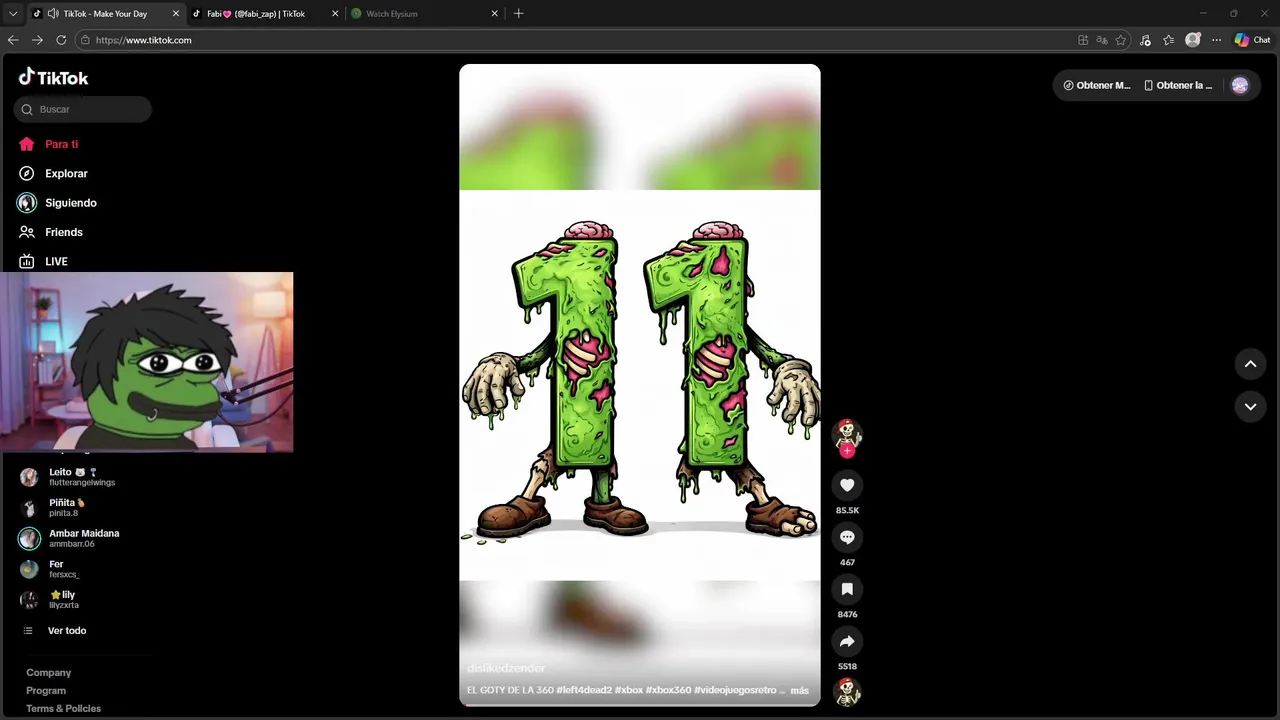Add this page to favorites
1280x720 pixels.
(x=1121, y=40)
